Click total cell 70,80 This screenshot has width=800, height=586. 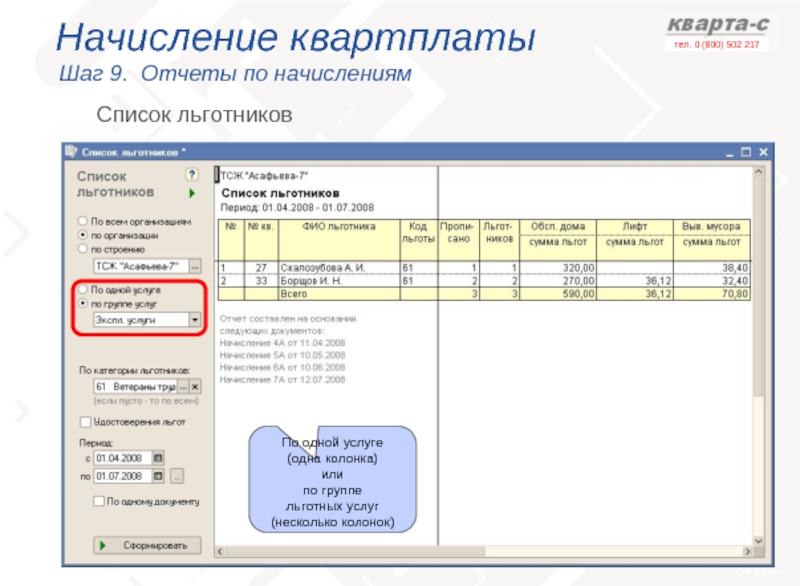point(711,294)
